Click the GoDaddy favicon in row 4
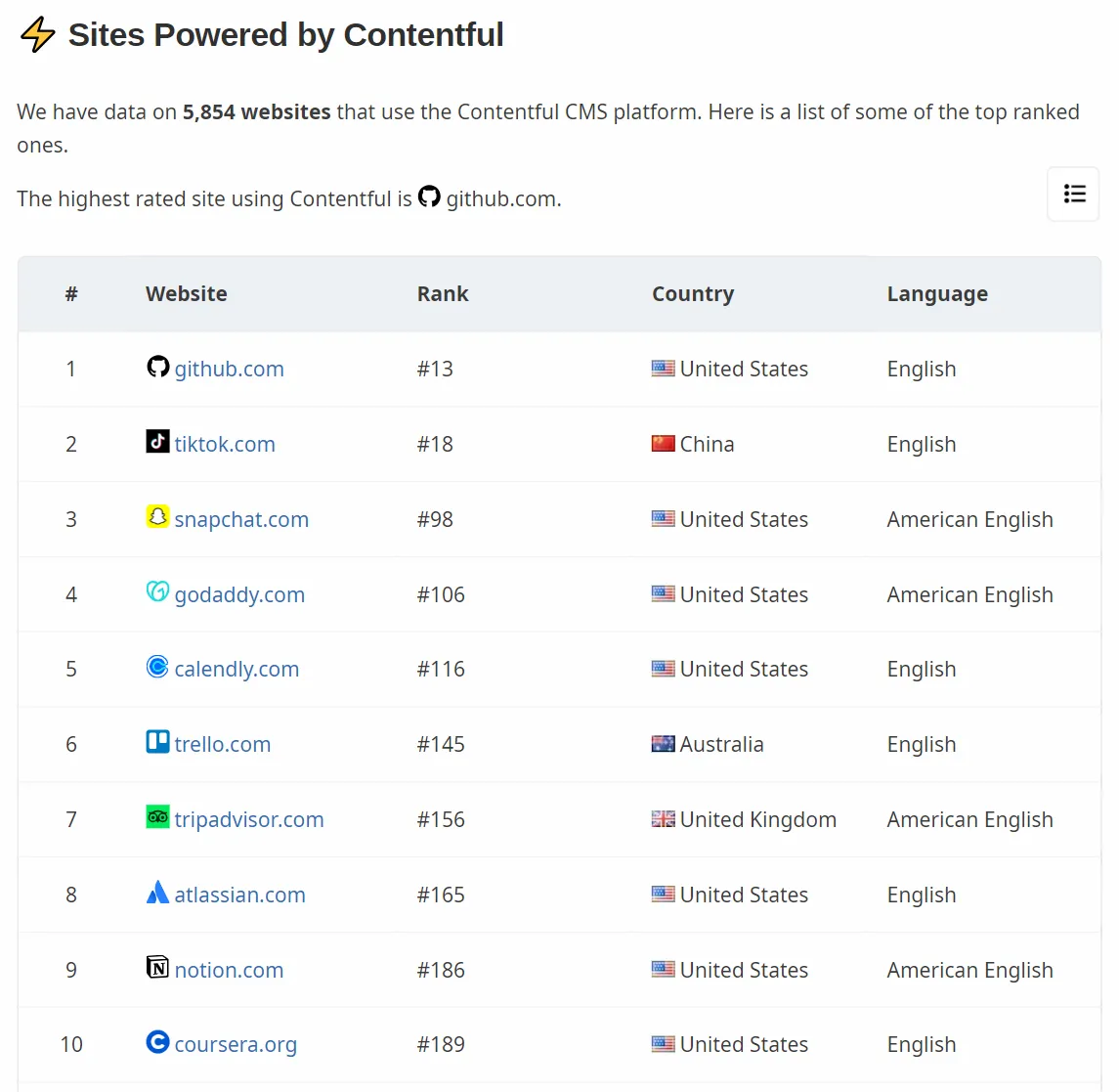The height and width of the screenshot is (1092, 1119). tap(157, 591)
